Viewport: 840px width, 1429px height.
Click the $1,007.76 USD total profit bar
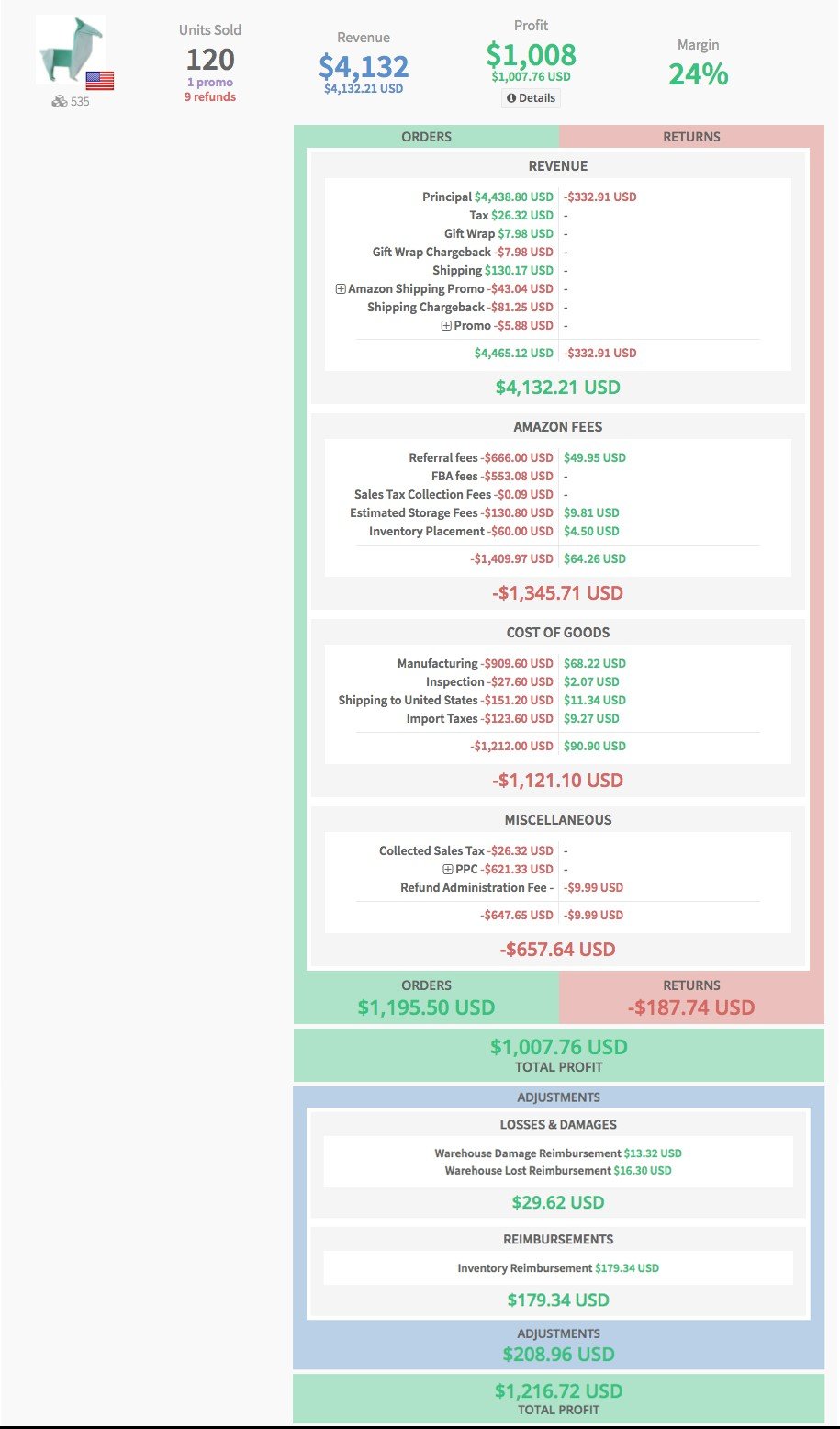[x=559, y=1055]
